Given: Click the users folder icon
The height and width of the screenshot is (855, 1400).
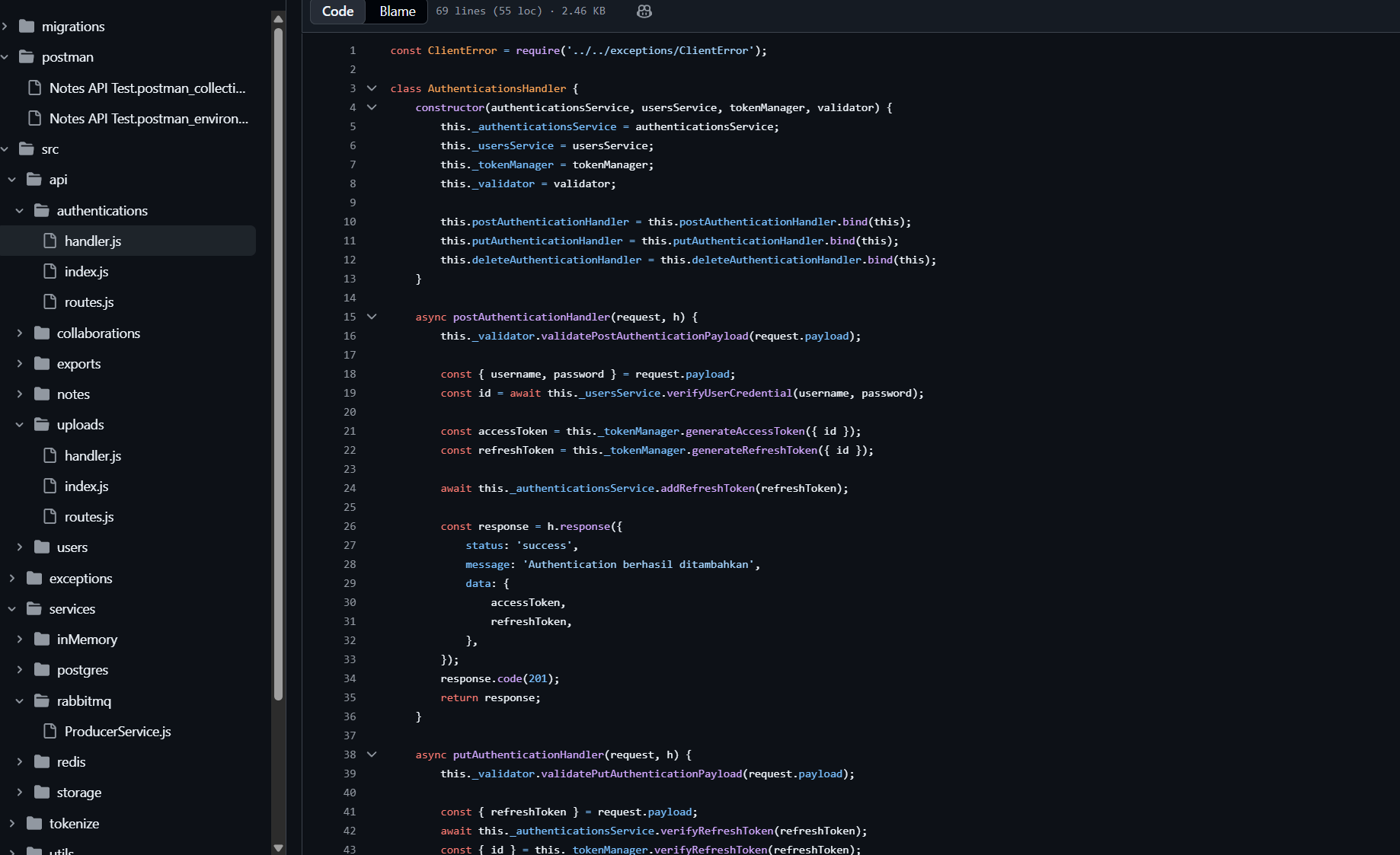Looking at the screenshot, I should (42, 547).
